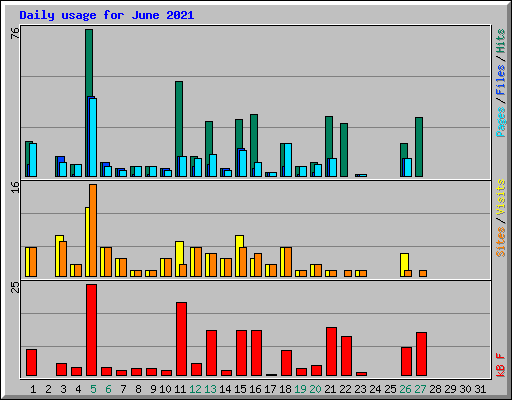The width and height of the screenshot is (512, 400).
Task: Select the red 'KB F' legend label
Action: 500,365
